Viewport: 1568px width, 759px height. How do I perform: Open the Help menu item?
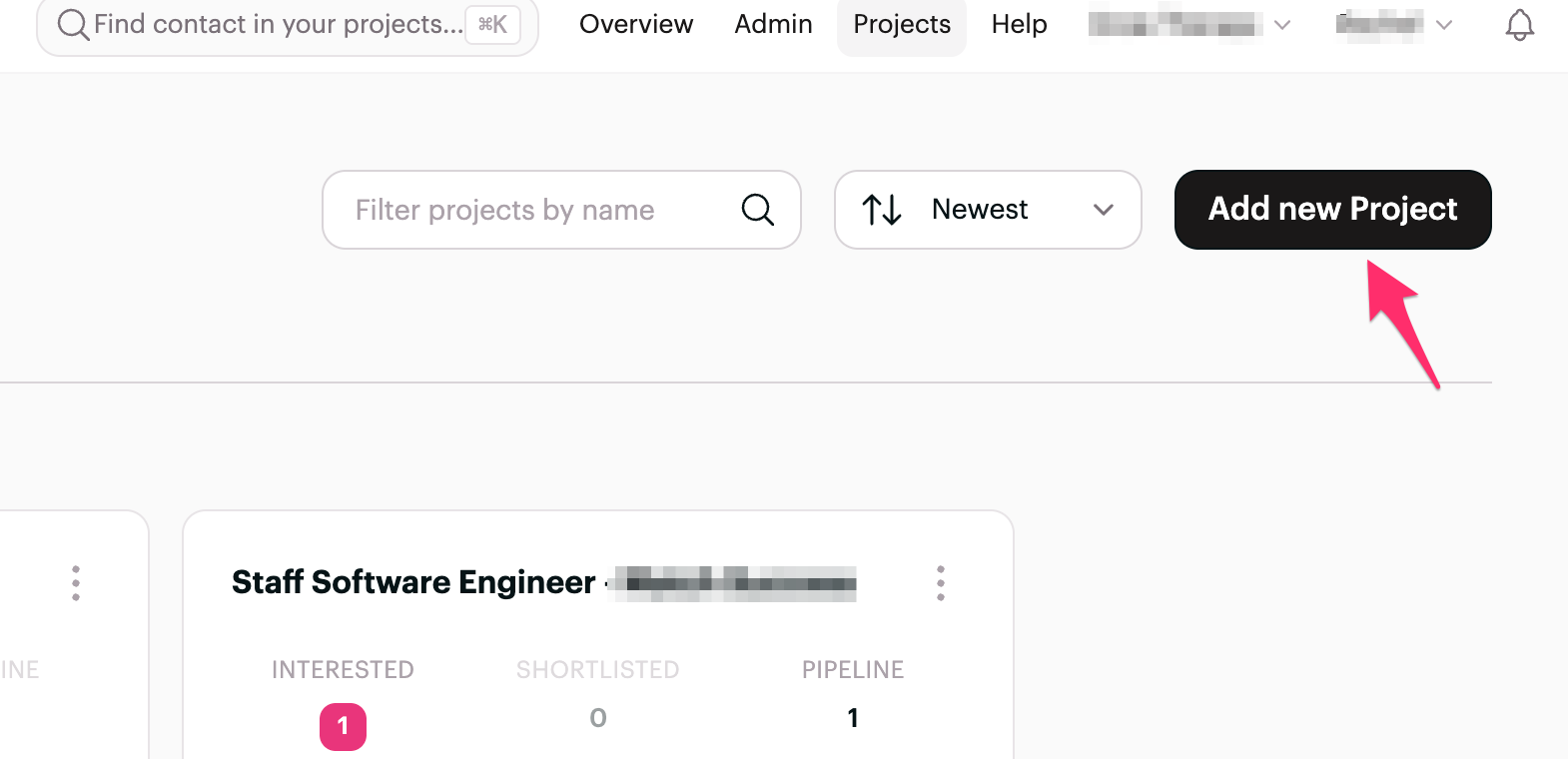click(x=1019, y=24)
